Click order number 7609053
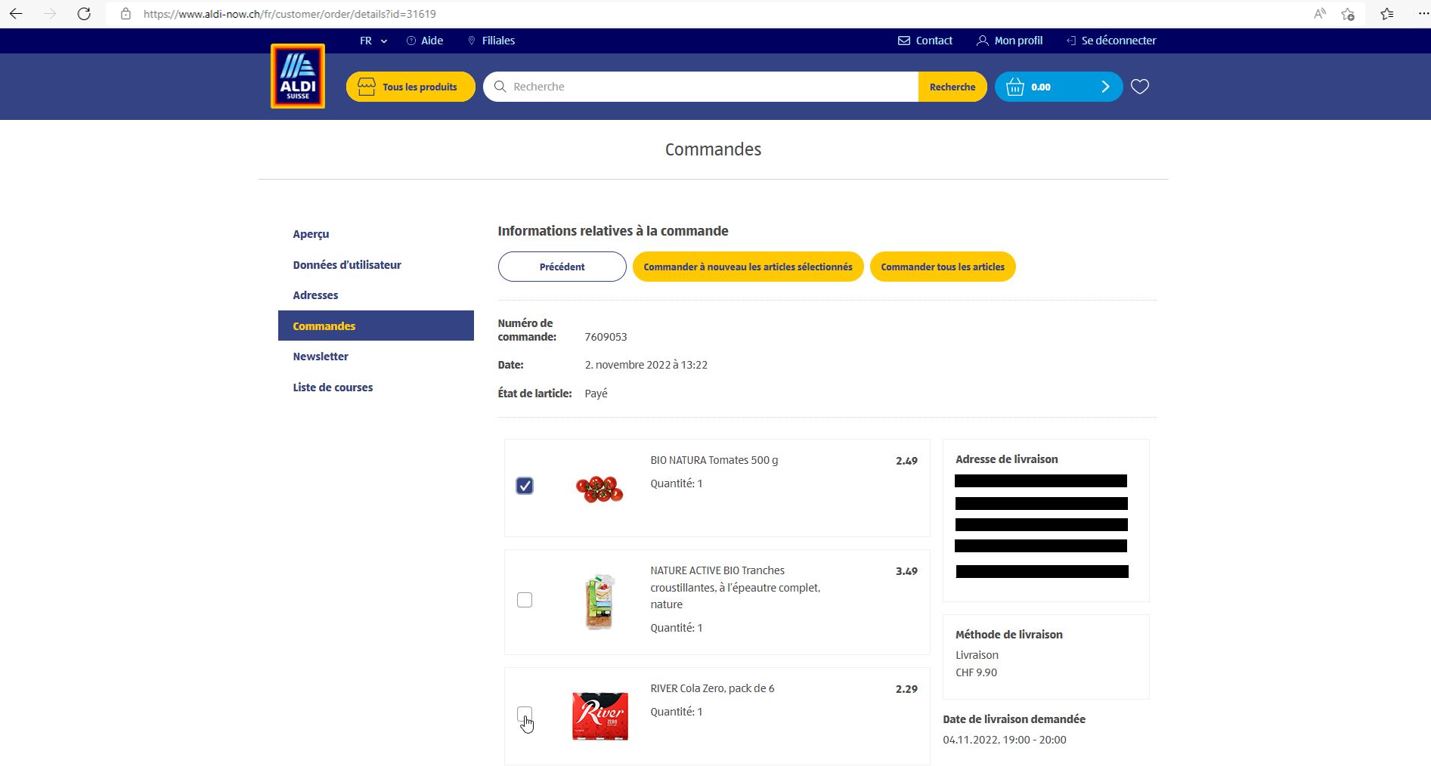Screen dimensions: 1431x766 point(606,337)
